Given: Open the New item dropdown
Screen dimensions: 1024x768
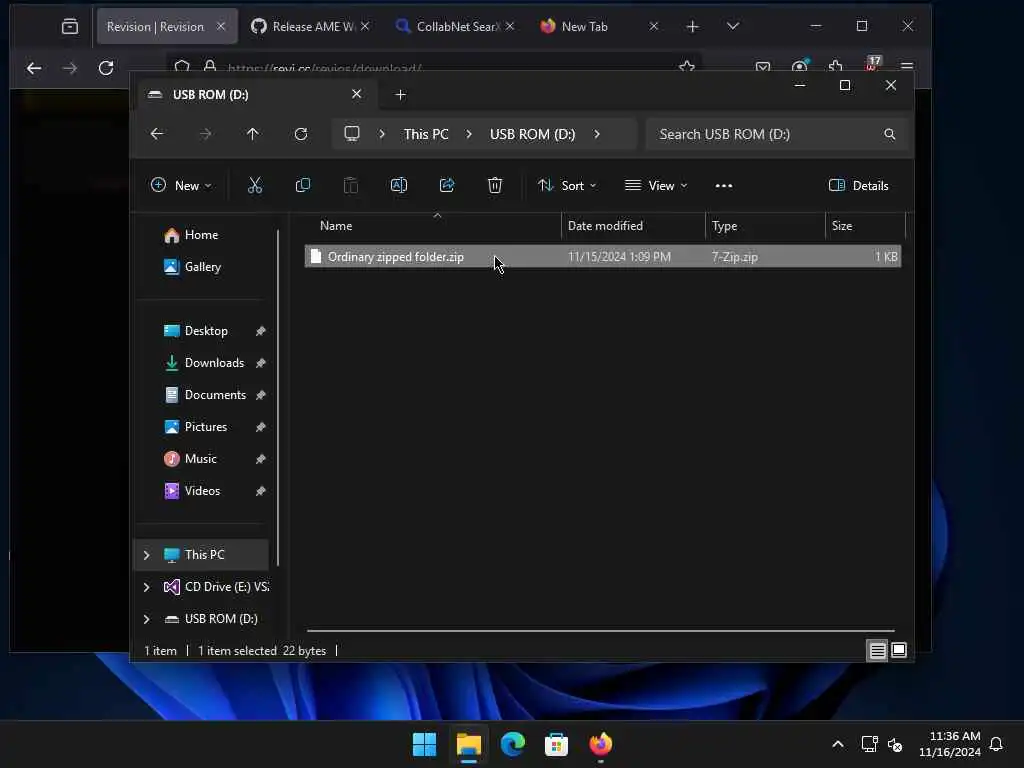Looking at the screenshot, I should [x=181, y=185].
